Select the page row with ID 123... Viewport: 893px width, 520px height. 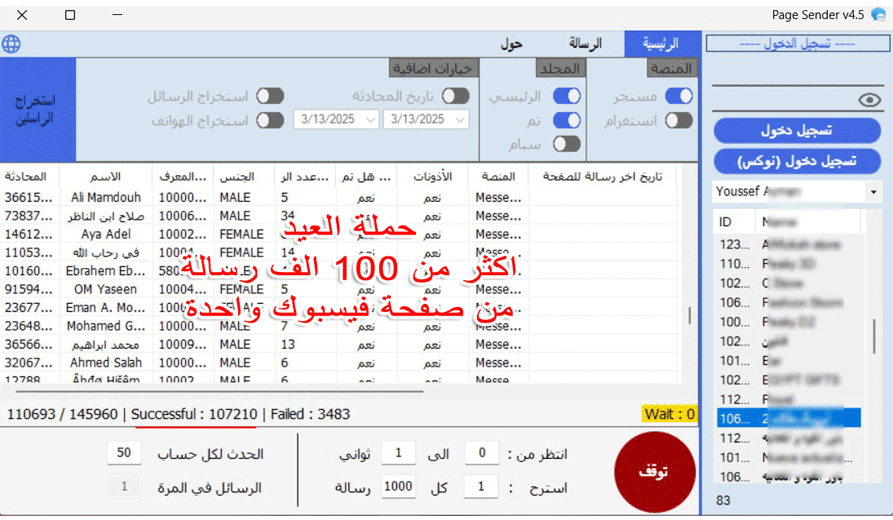[789, 244]
